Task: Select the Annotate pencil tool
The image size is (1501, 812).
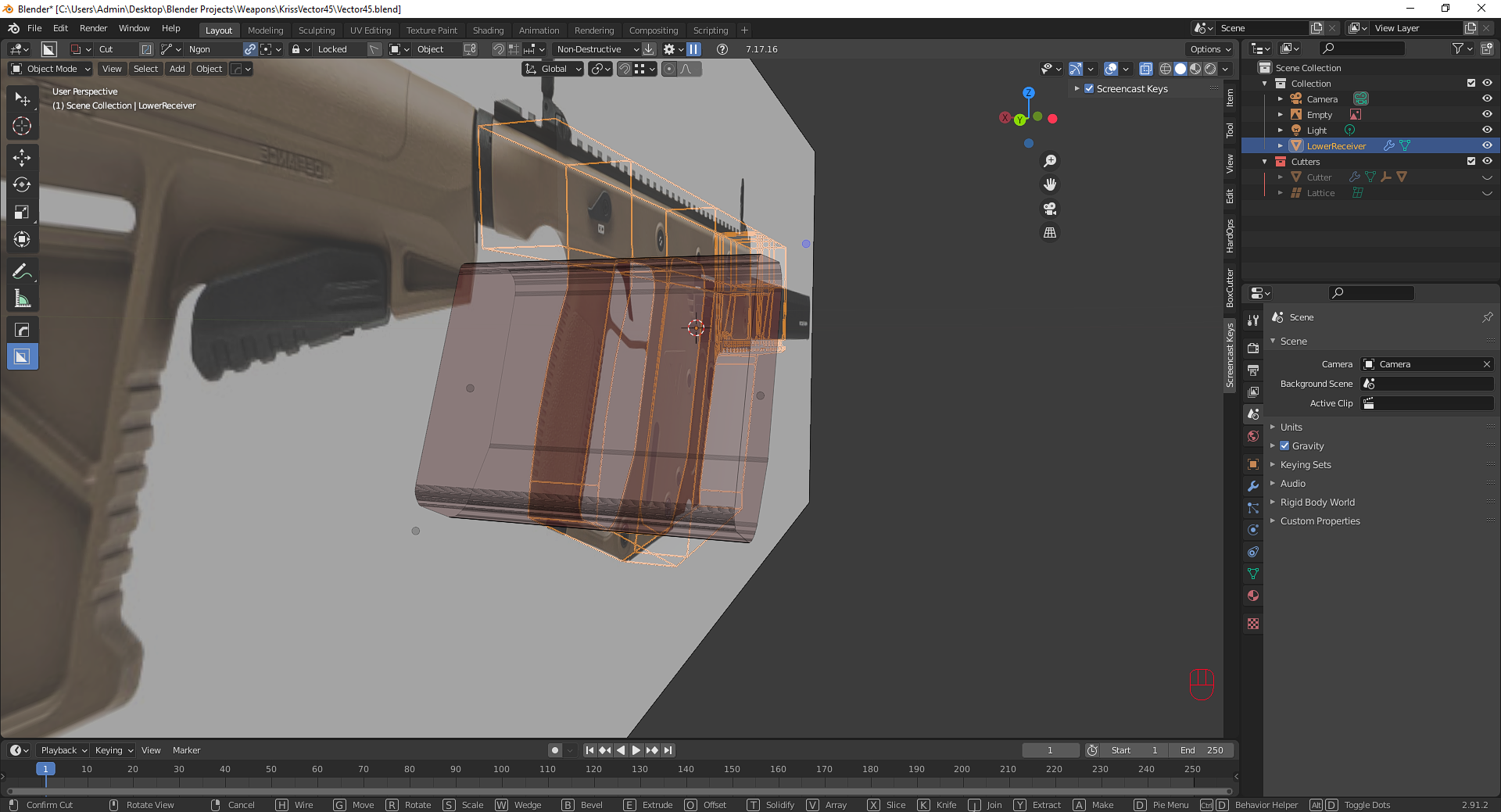Action: coord(22,271)
